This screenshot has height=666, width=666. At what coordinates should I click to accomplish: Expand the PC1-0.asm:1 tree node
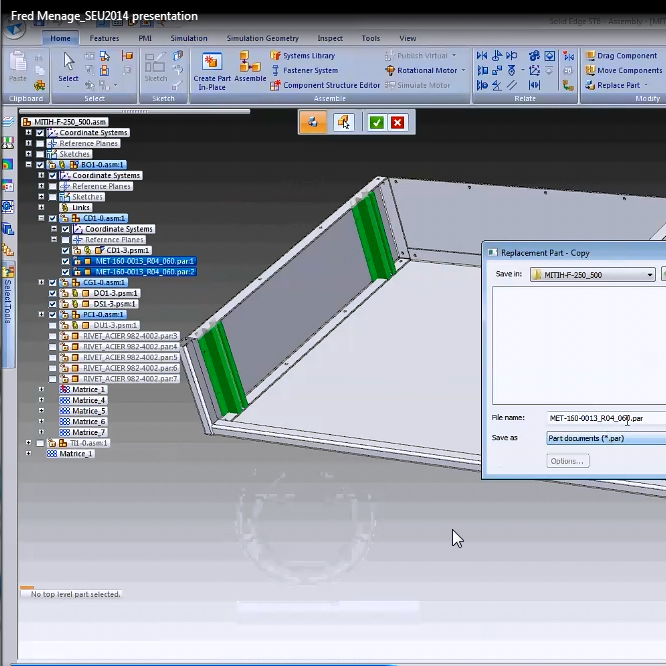(41, 314)
